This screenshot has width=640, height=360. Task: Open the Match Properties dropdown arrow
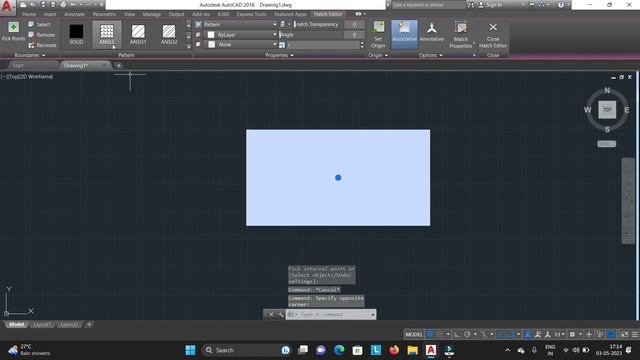[474, 43]
